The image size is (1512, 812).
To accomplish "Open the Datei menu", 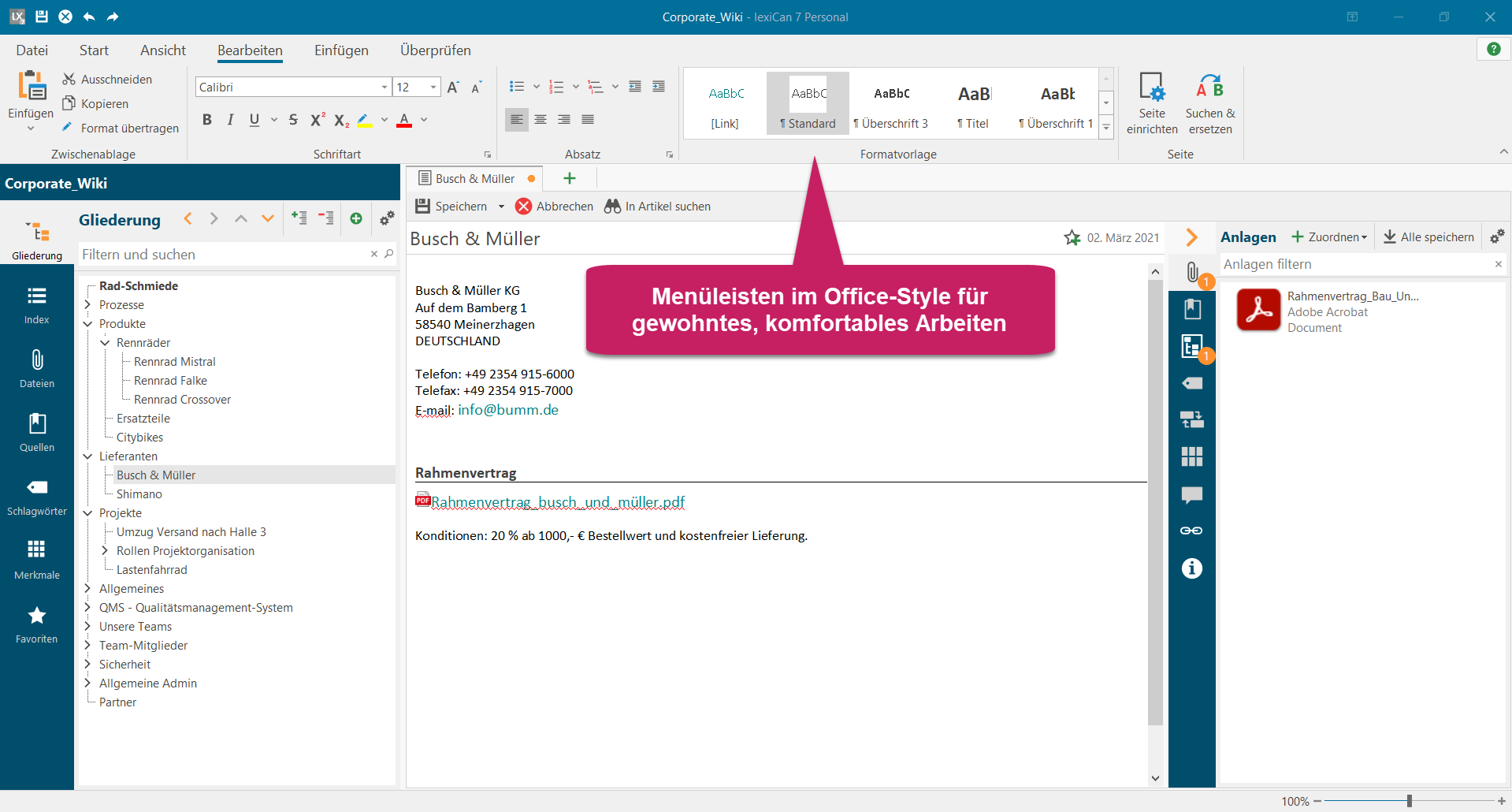I will 32,50.
